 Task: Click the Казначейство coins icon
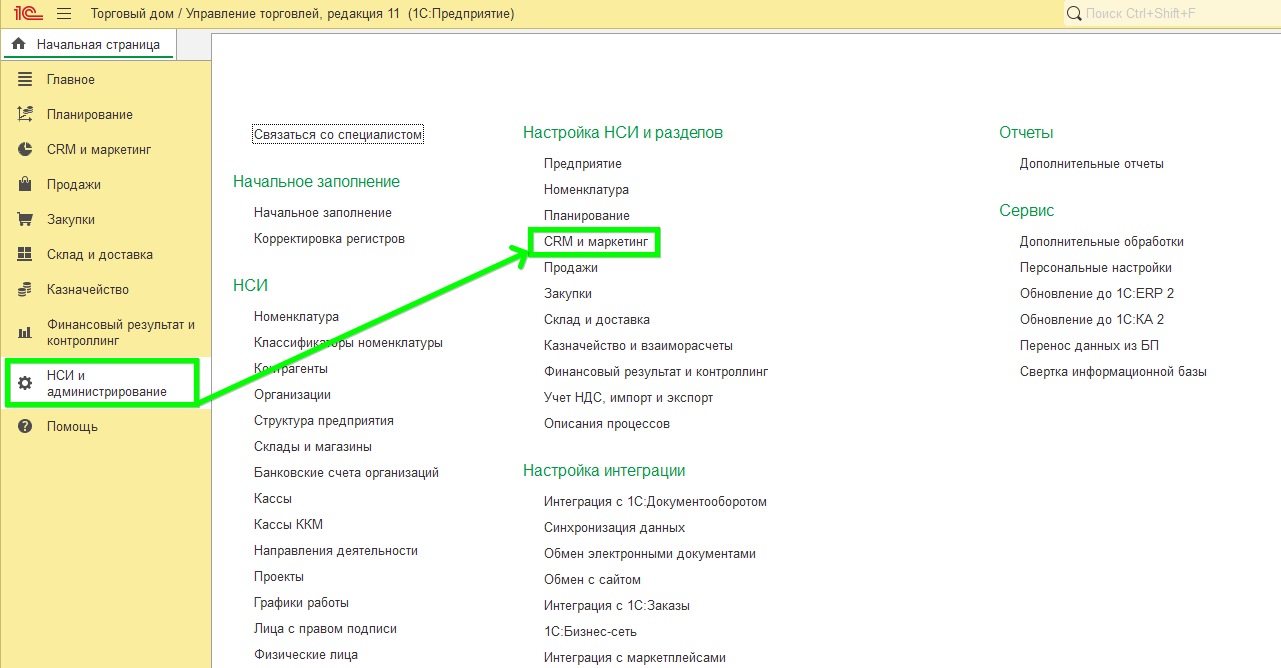(x=25, y=290)
